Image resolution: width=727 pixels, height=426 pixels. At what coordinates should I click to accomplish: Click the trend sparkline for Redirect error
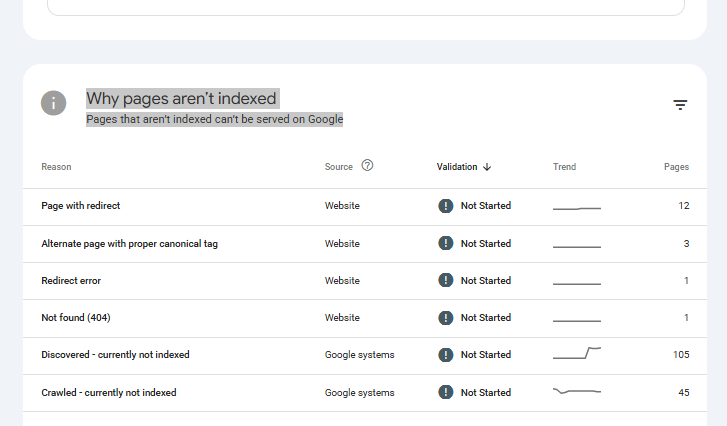click(x=577, y=284)
